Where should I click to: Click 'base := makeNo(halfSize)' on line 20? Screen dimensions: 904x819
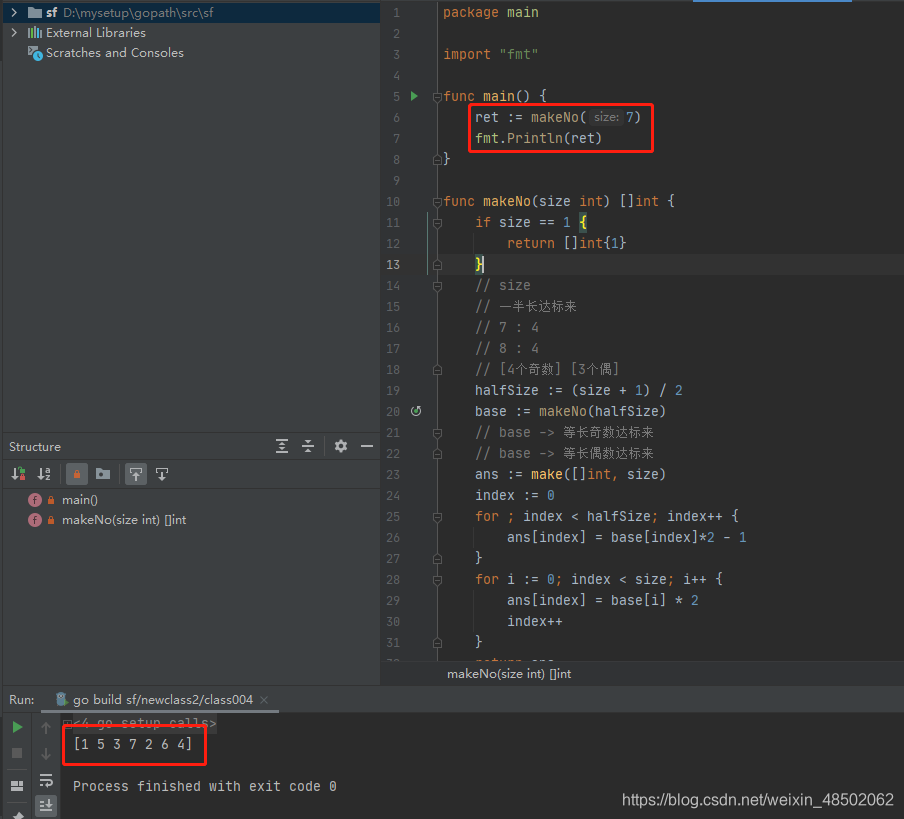point(570,412)
